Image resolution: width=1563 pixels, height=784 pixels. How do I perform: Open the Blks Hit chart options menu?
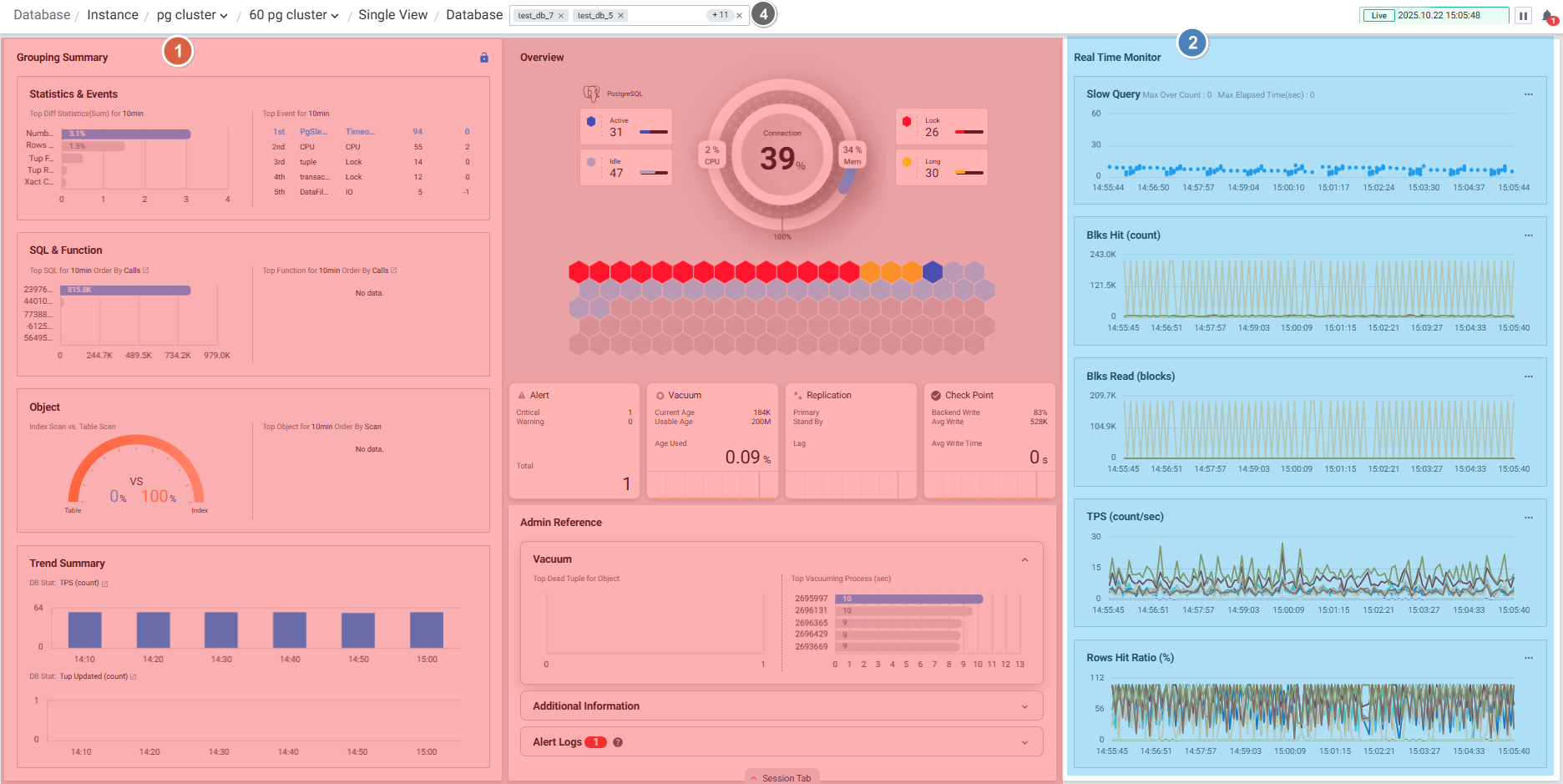[x=1529, y=235]
